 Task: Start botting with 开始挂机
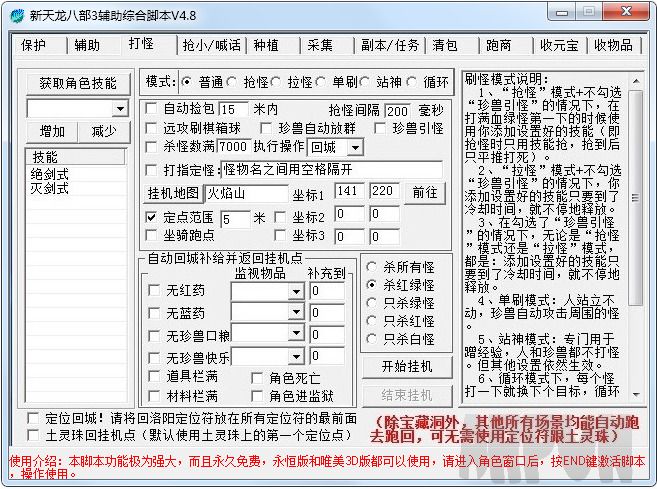tap(407, 367)
